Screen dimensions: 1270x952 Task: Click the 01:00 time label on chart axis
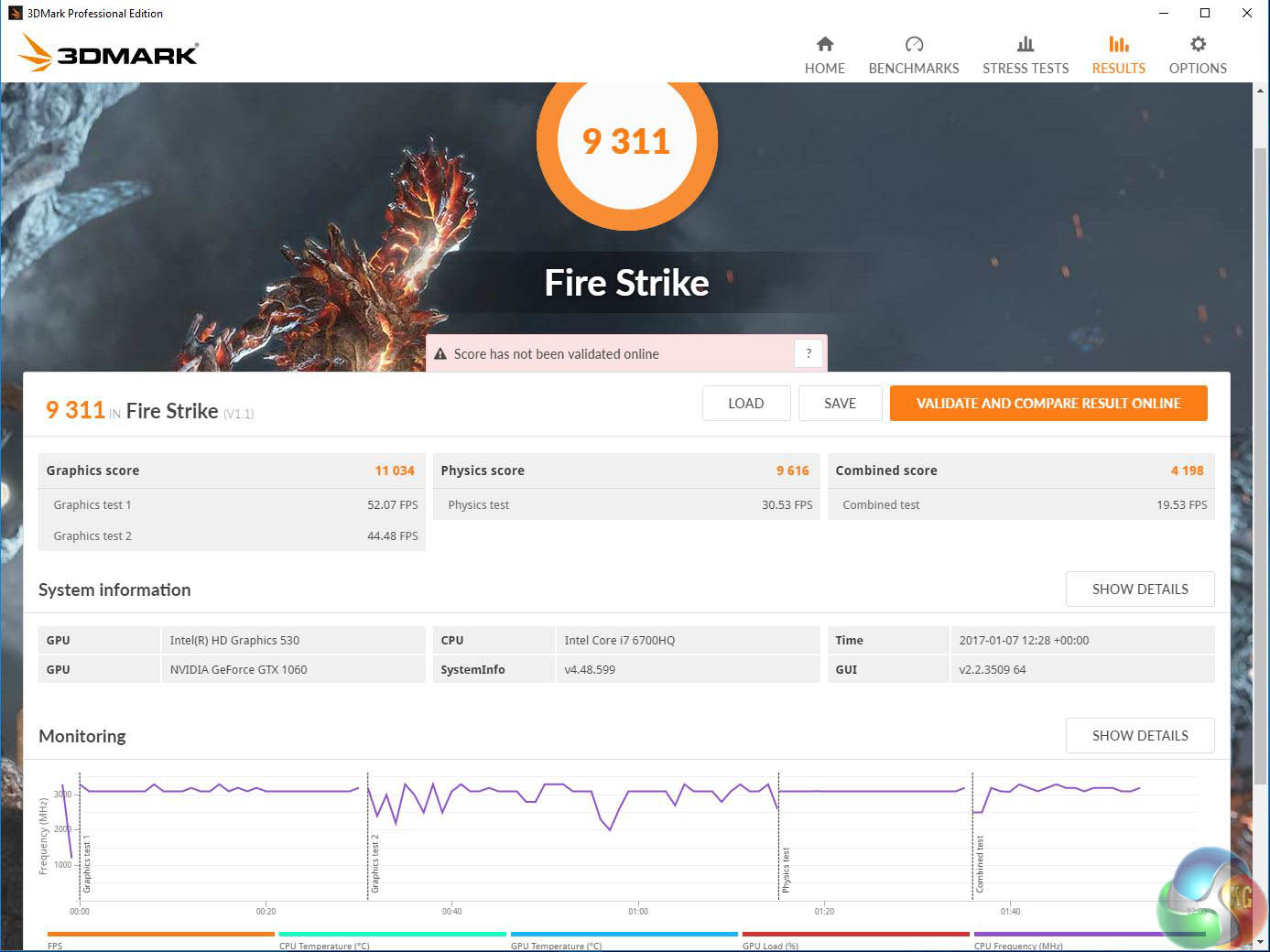(638, 912)
